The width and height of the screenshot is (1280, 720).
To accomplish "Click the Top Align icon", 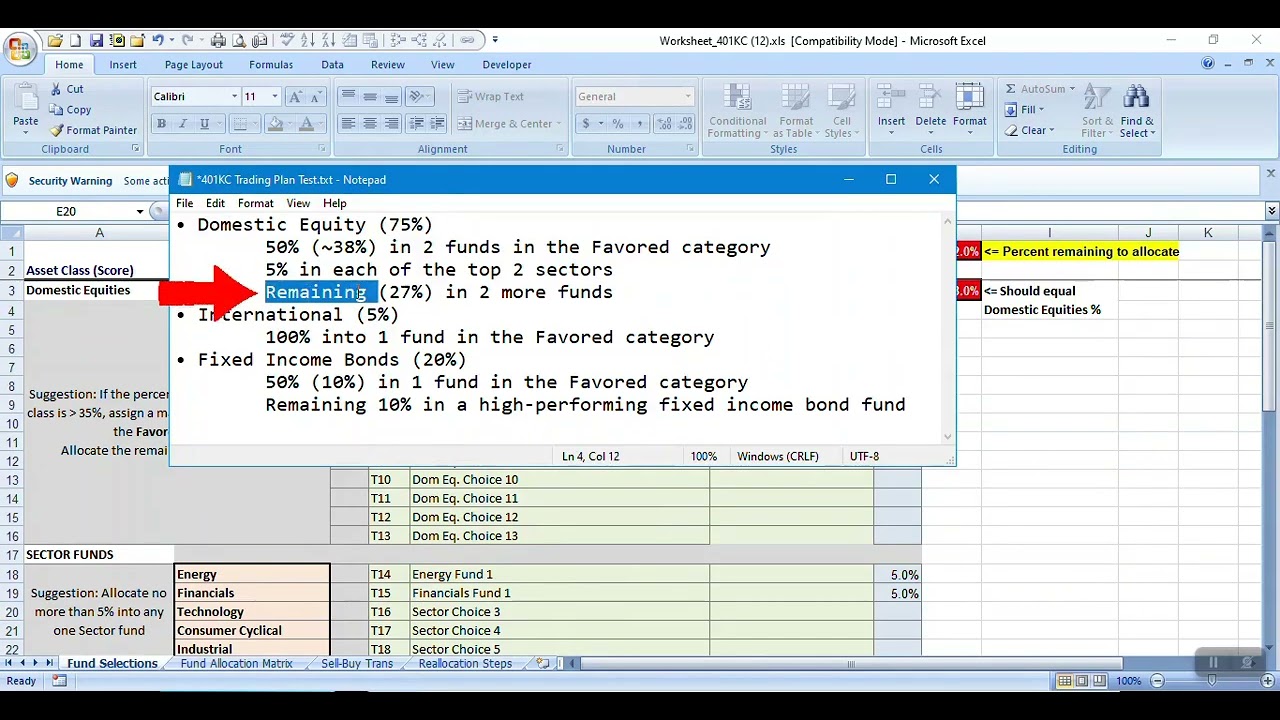I will 348,97.
